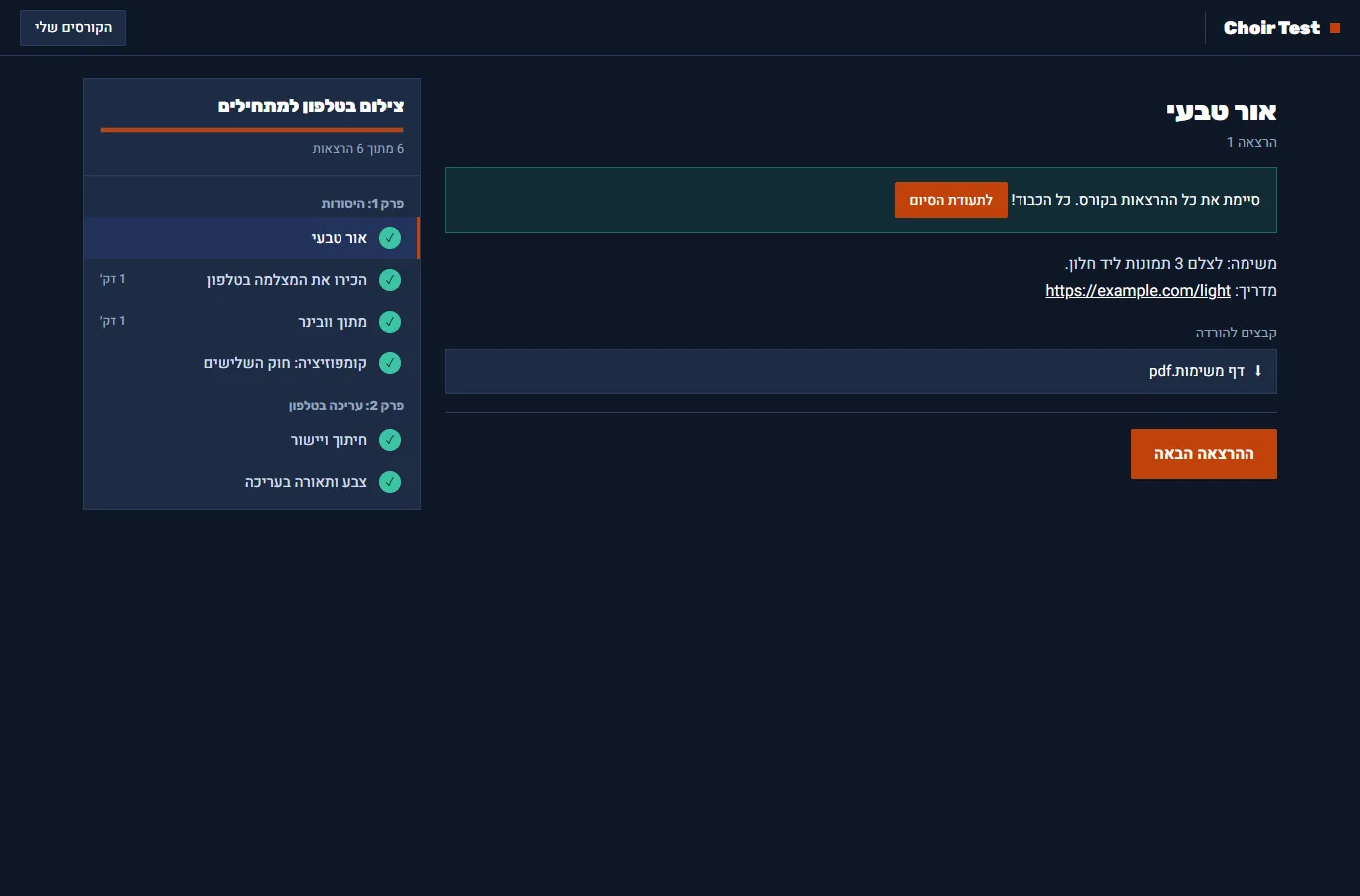Screen dimensions: 1360x896
Task: Download the file דף משימות.pdf
Action: [861, 371]
